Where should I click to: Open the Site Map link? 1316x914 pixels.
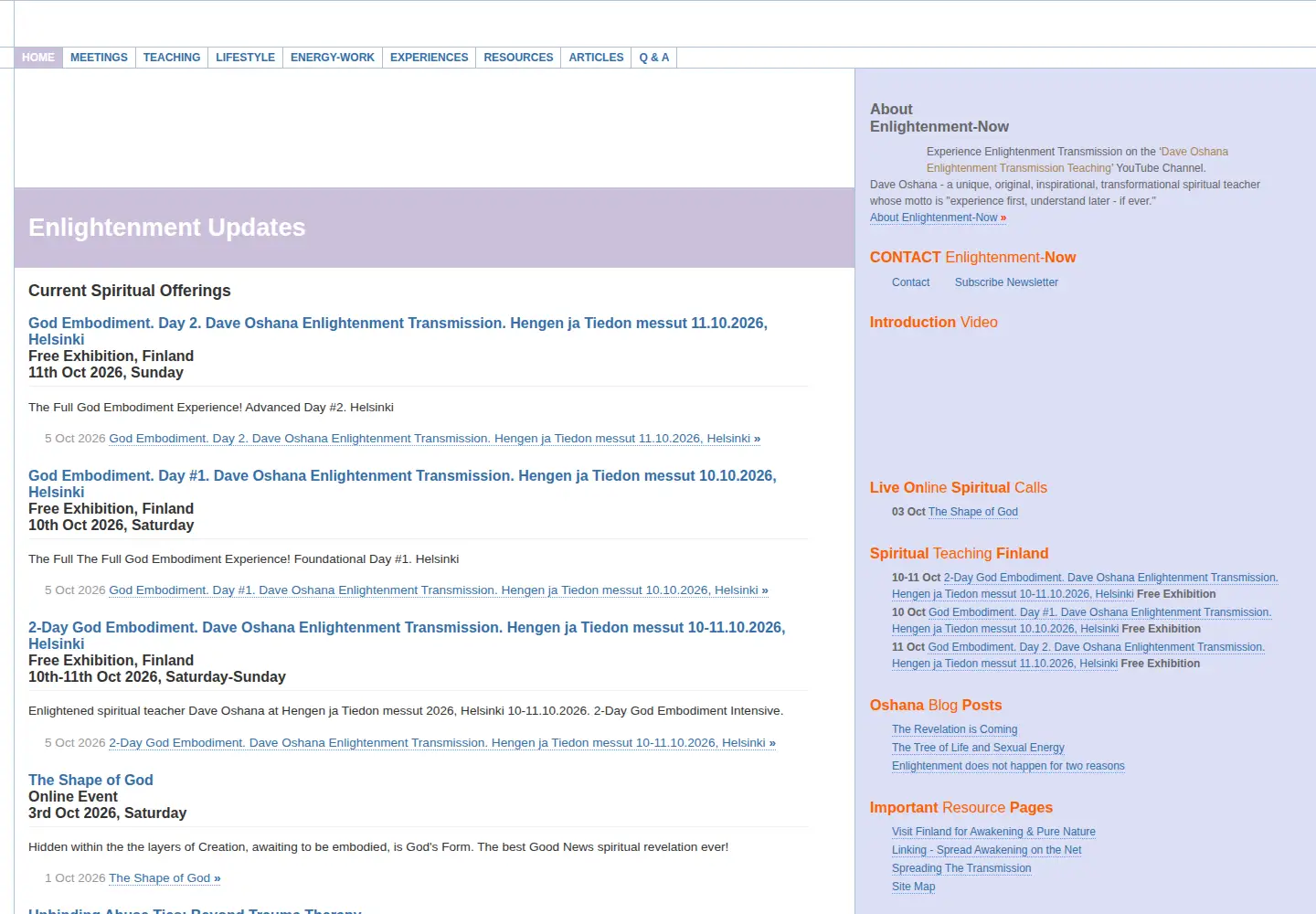point(913,887)
